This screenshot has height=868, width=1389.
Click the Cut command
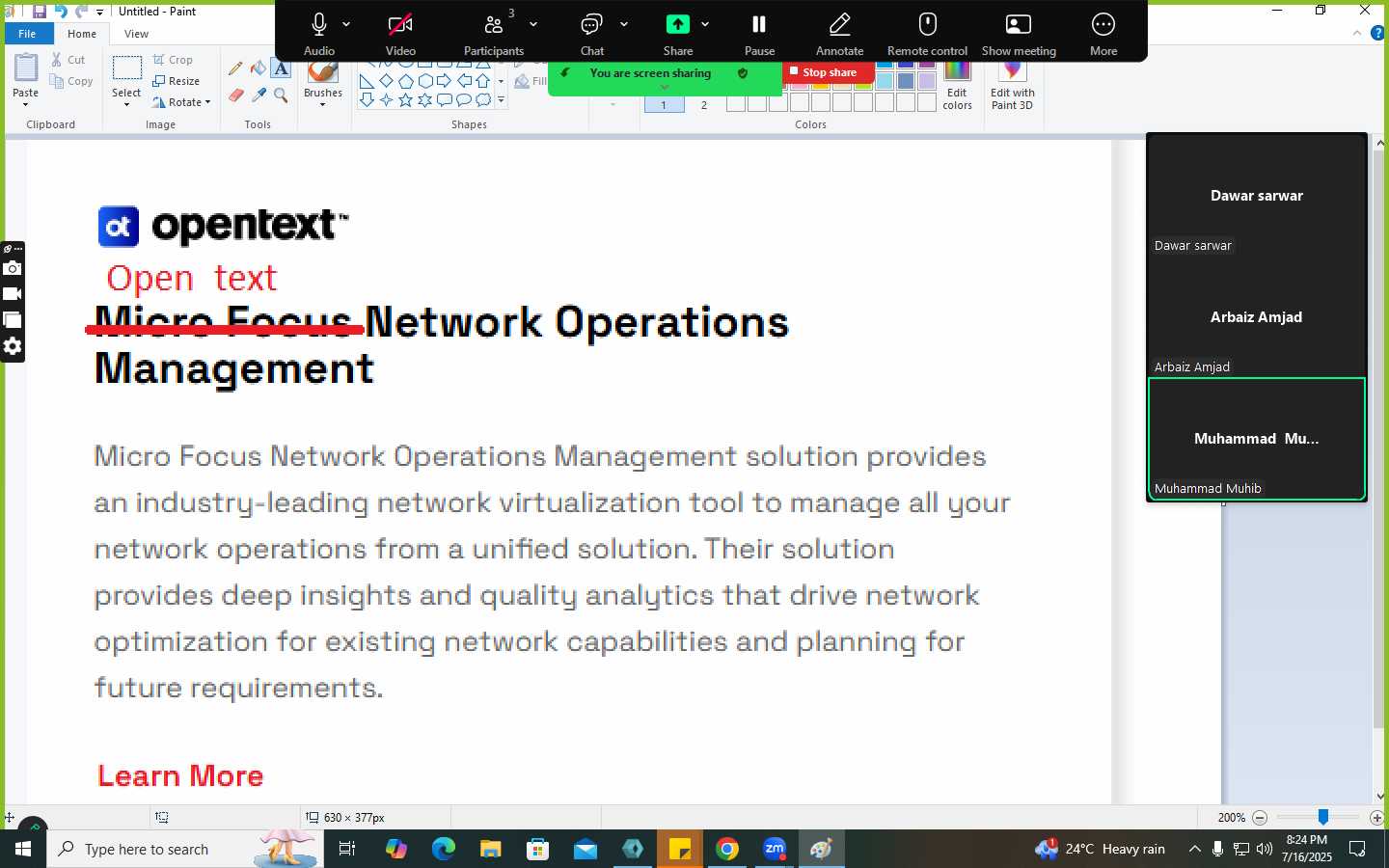68,60
